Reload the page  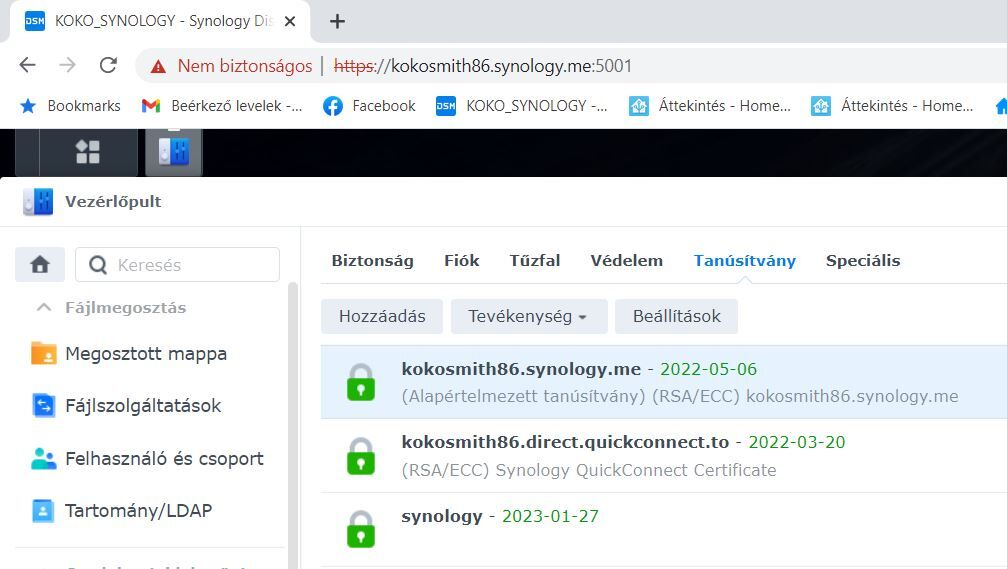[108, 65]
